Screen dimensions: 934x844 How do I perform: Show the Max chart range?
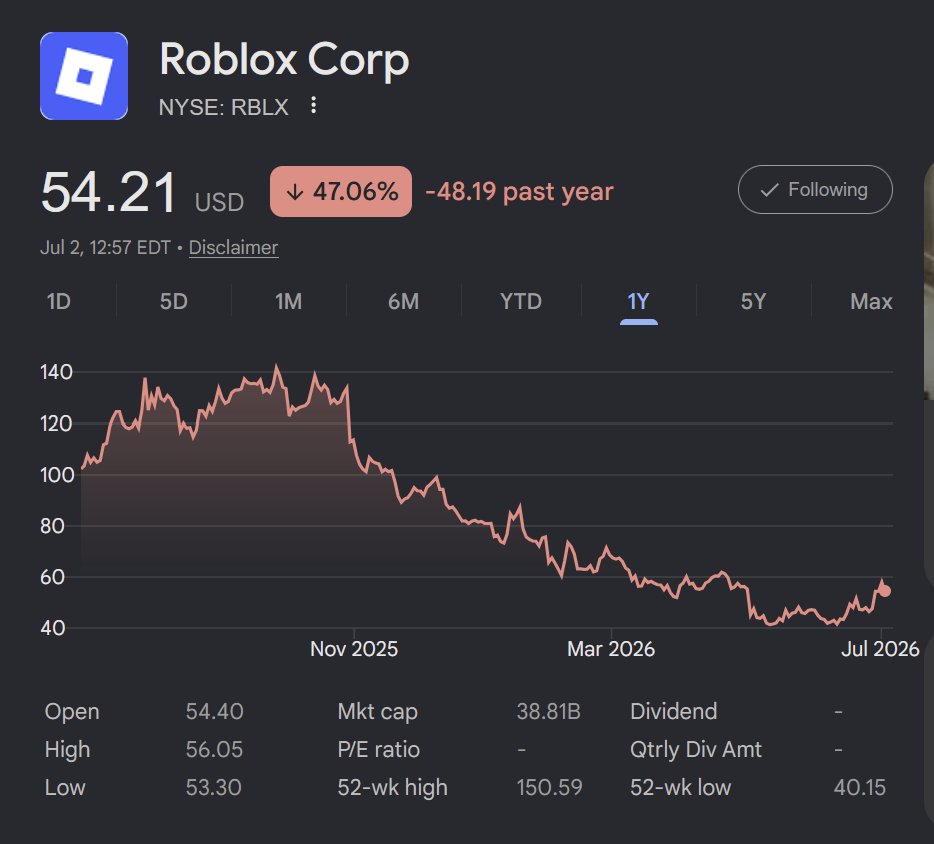tap(871, 301)
